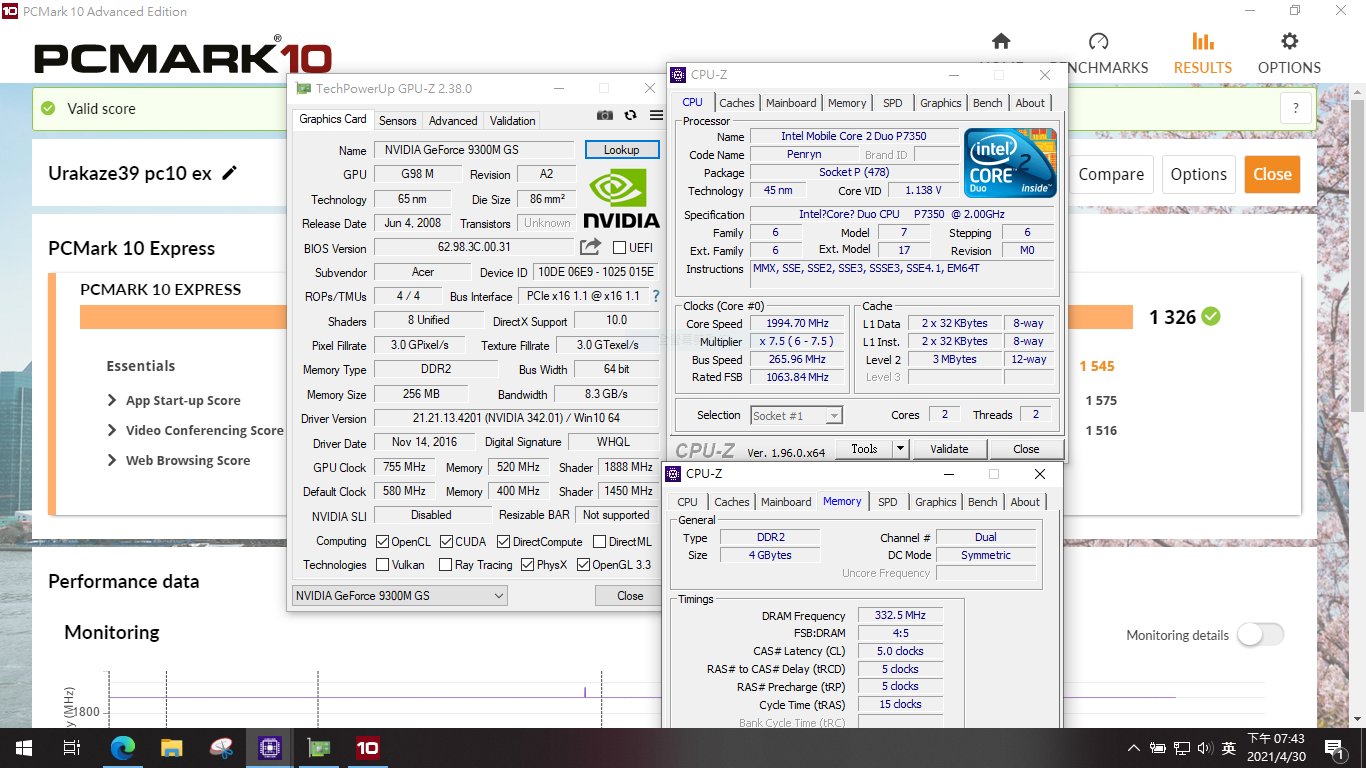Screen dimensions: 1366x768
Task: Click the GPU-Z refresh icon
Action: (x=630, y=116)
